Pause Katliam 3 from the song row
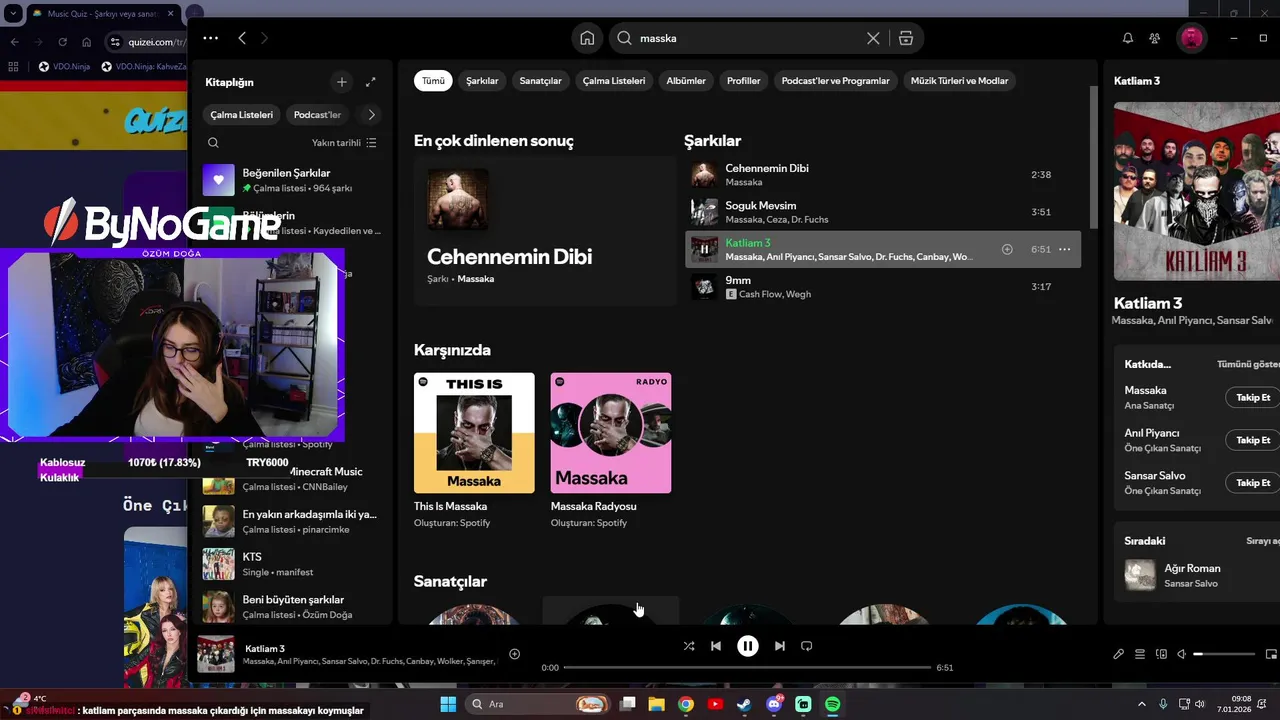1280x720 pixels. (704, 249)
